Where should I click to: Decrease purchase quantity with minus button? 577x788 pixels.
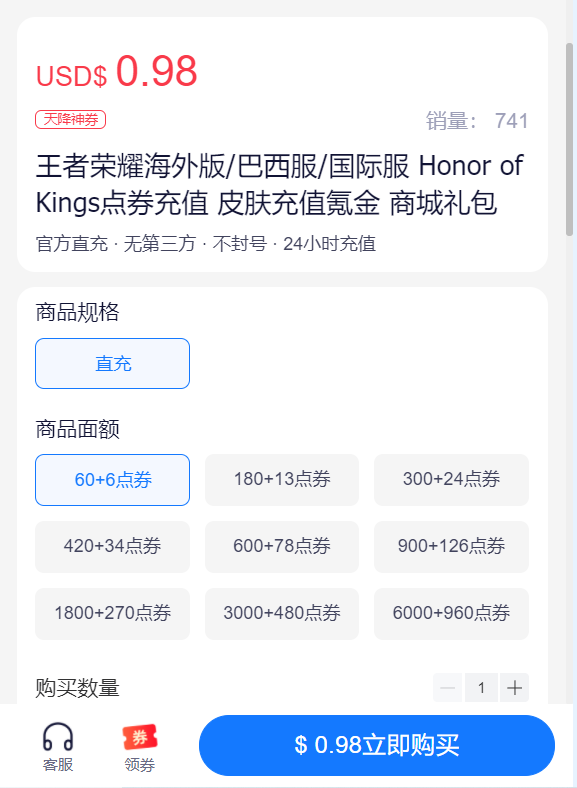click(x=447, y=687)
